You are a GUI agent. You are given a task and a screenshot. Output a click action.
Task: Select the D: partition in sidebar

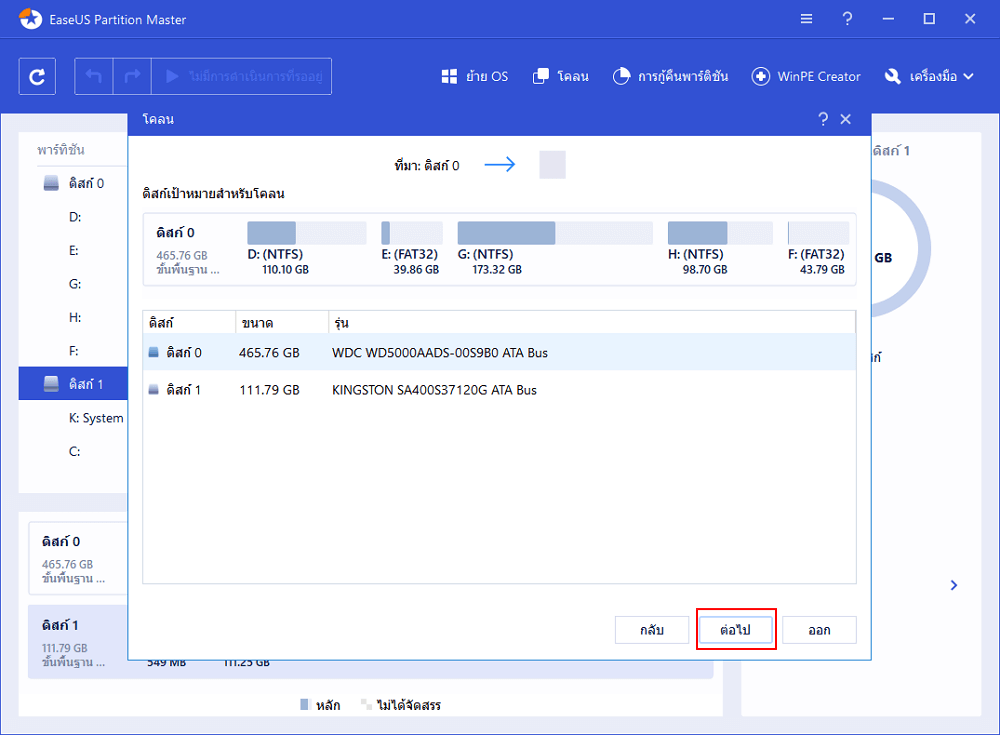75,217
